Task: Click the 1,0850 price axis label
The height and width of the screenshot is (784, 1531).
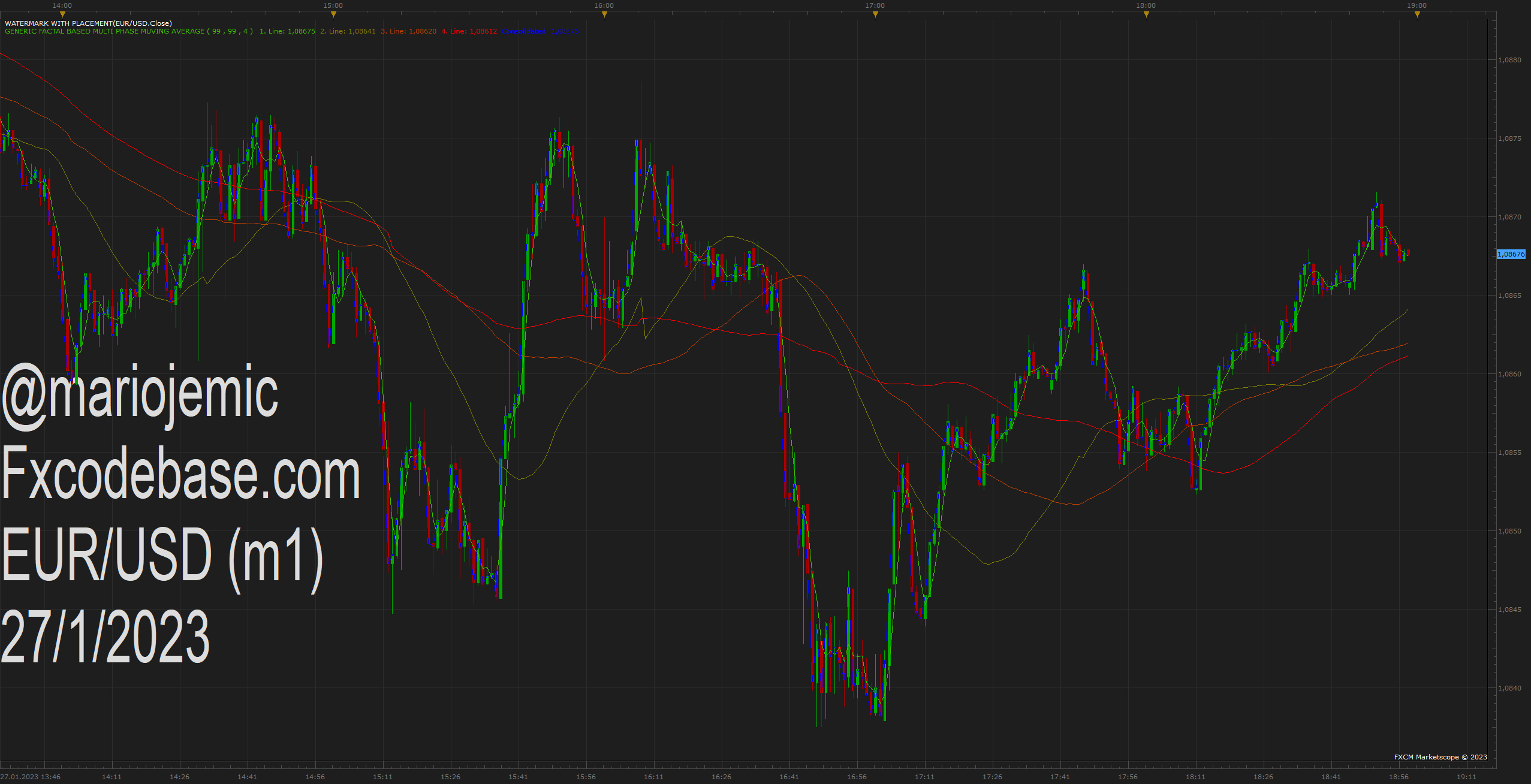Action: point(1509,531)
